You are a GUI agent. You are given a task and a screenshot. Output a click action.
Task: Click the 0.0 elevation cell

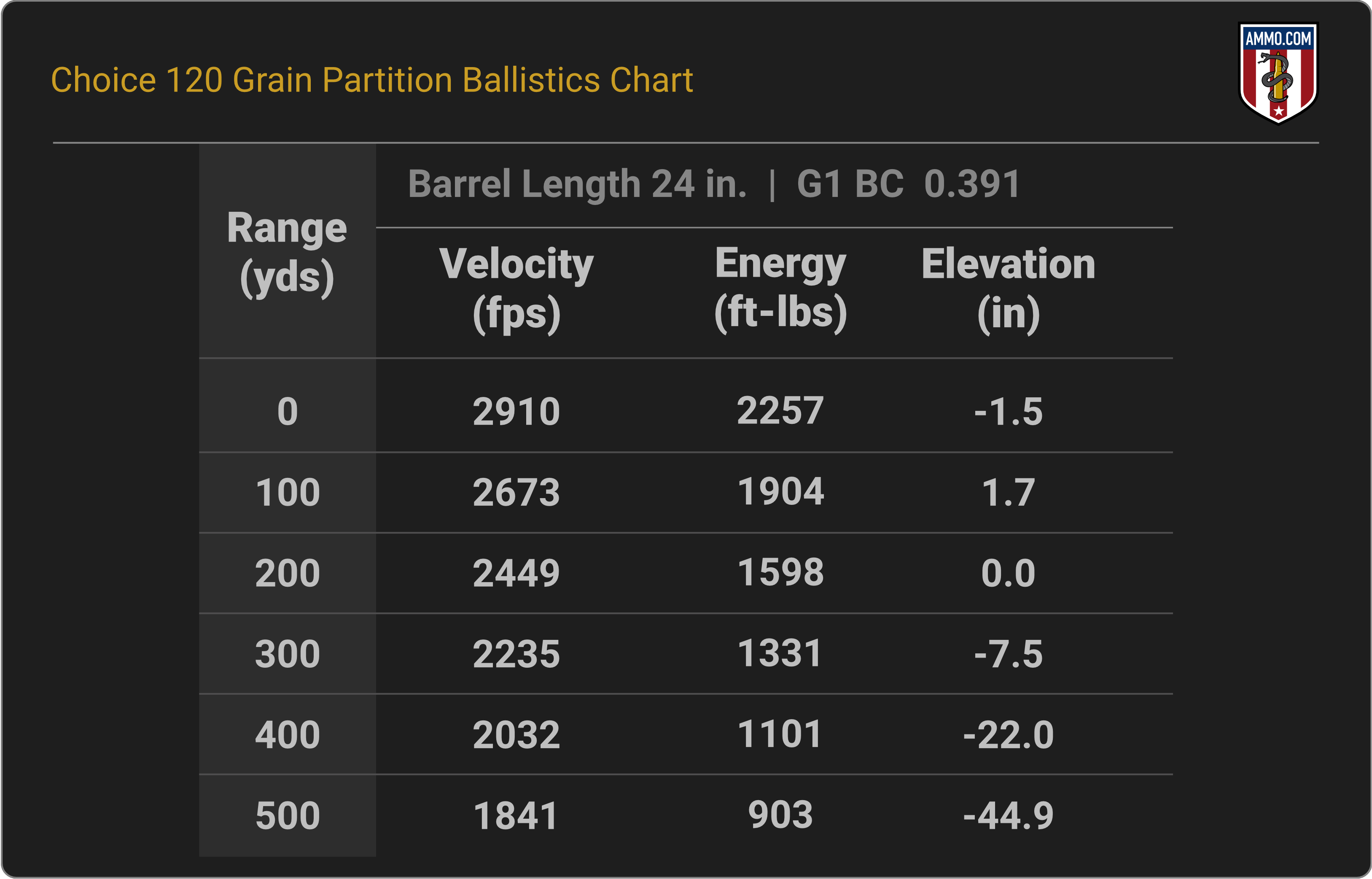(1008, 573)
